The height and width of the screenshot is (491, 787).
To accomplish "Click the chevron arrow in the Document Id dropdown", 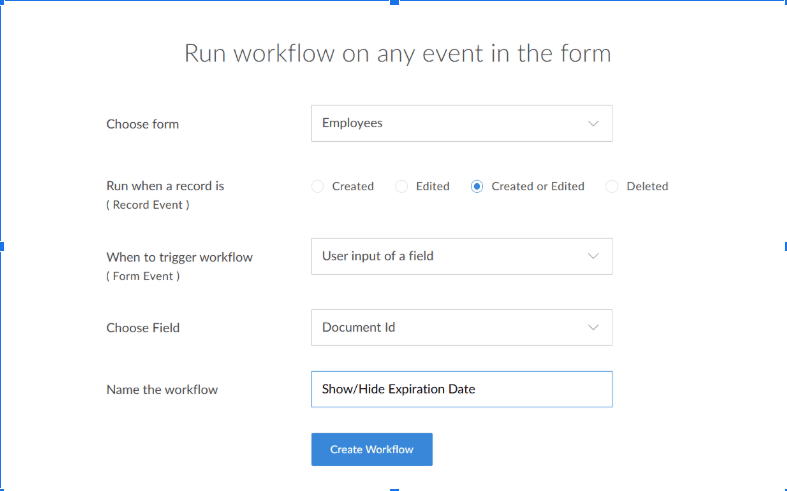I will point(593,328).
